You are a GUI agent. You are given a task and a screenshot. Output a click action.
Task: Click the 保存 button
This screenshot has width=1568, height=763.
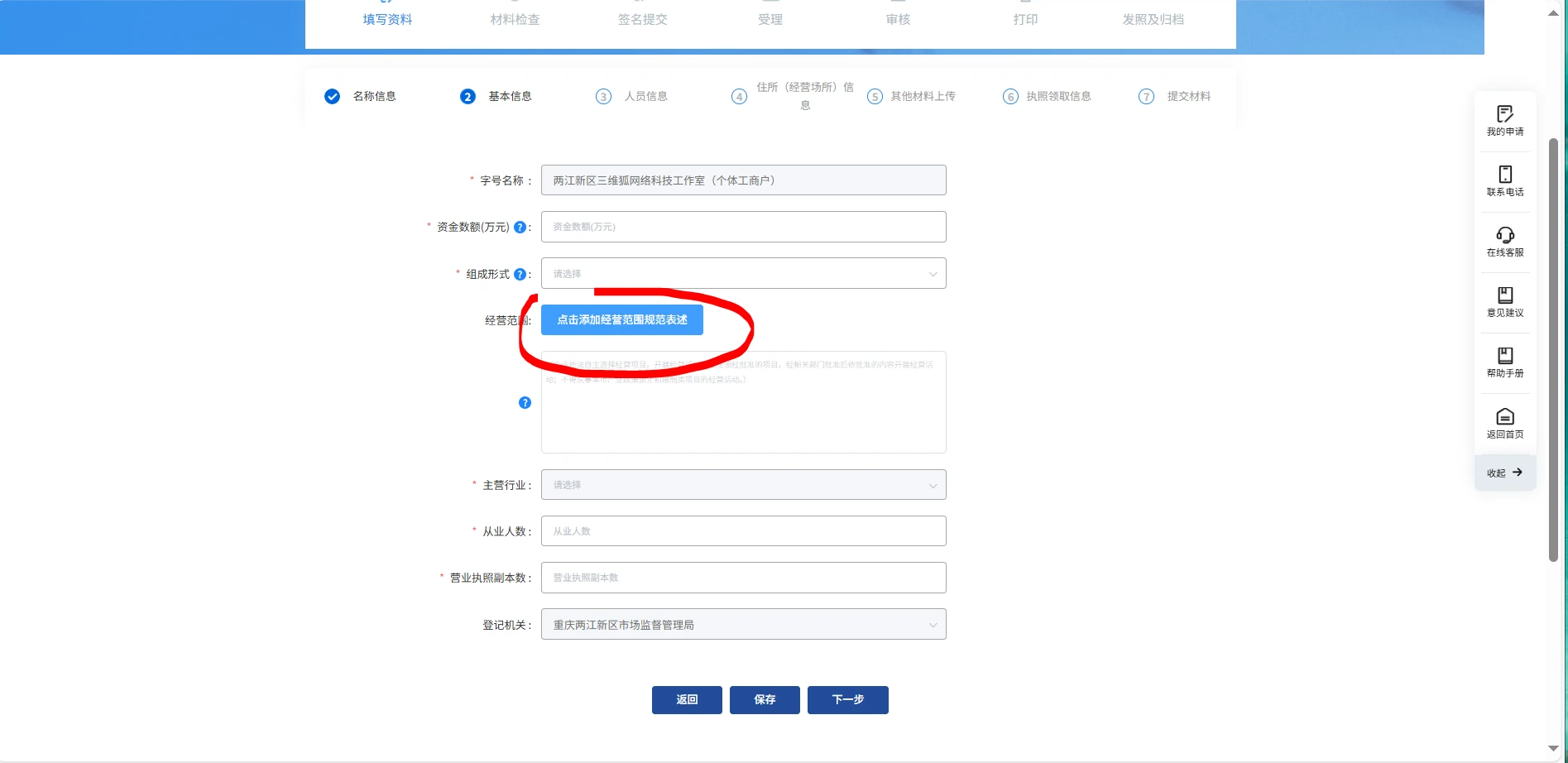pyautogui.click(x=764, y=700)
